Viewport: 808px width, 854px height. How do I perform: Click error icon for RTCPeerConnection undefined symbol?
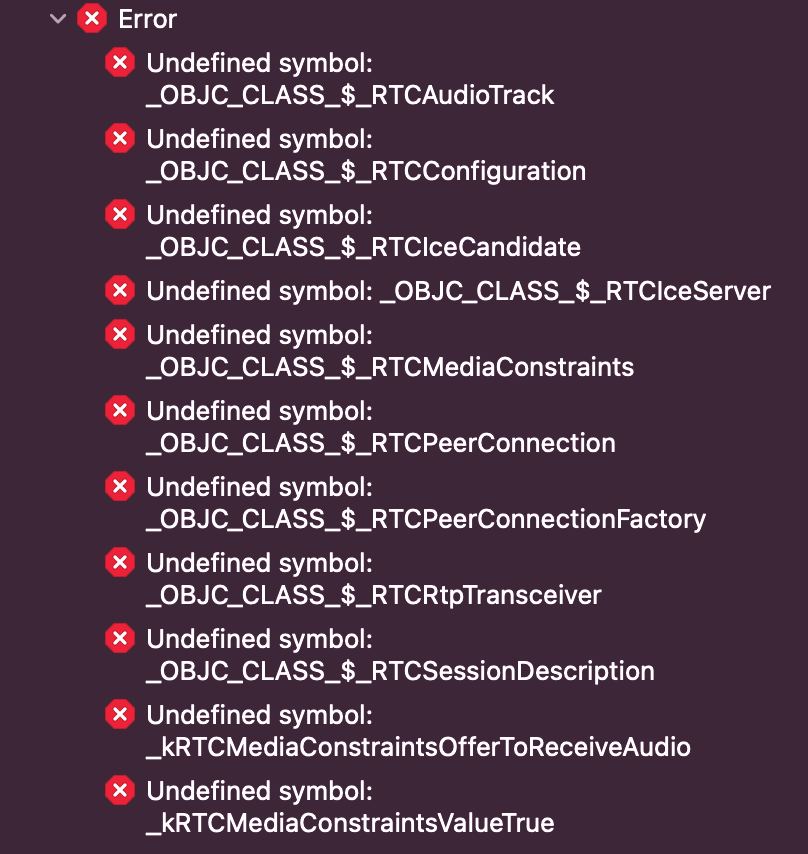pyautogui.click(x=120, y=411)
